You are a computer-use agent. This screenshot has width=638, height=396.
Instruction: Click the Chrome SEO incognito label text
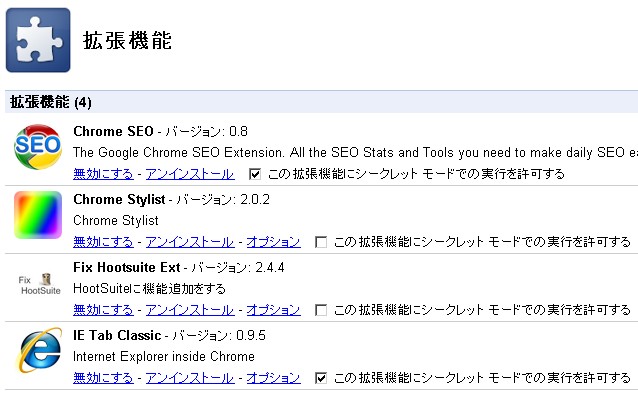[416, 174]
